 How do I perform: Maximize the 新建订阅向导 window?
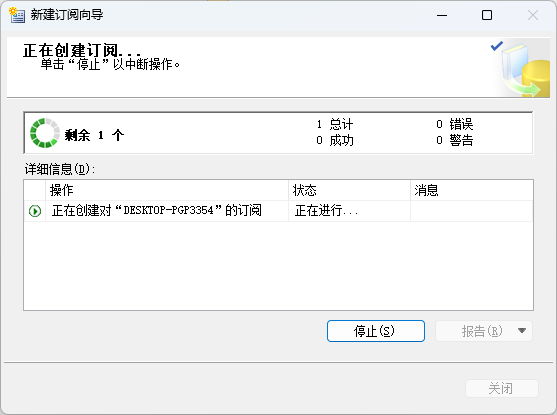pos(487,15)
